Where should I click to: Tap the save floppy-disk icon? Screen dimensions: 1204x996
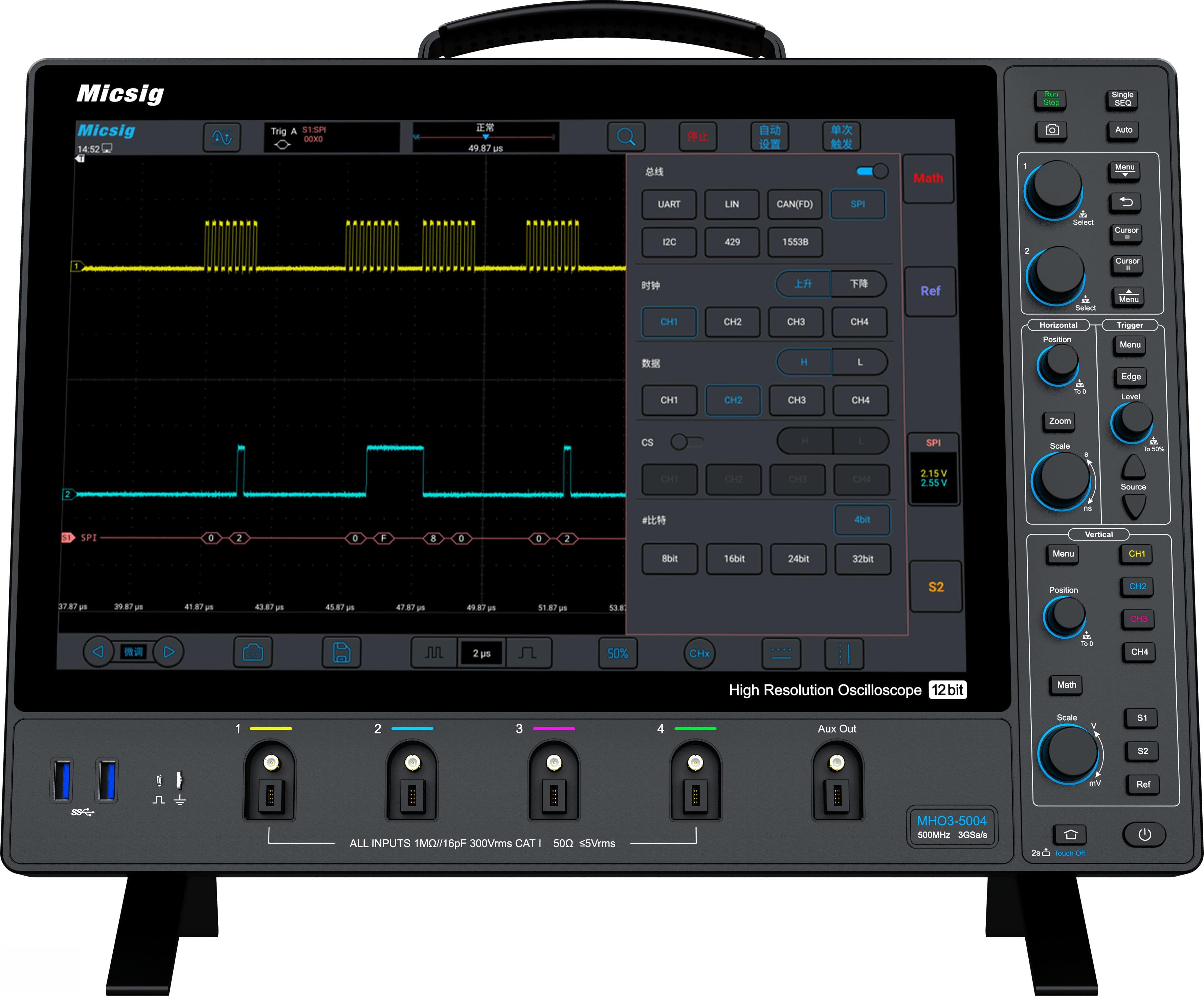pos(341,652)
